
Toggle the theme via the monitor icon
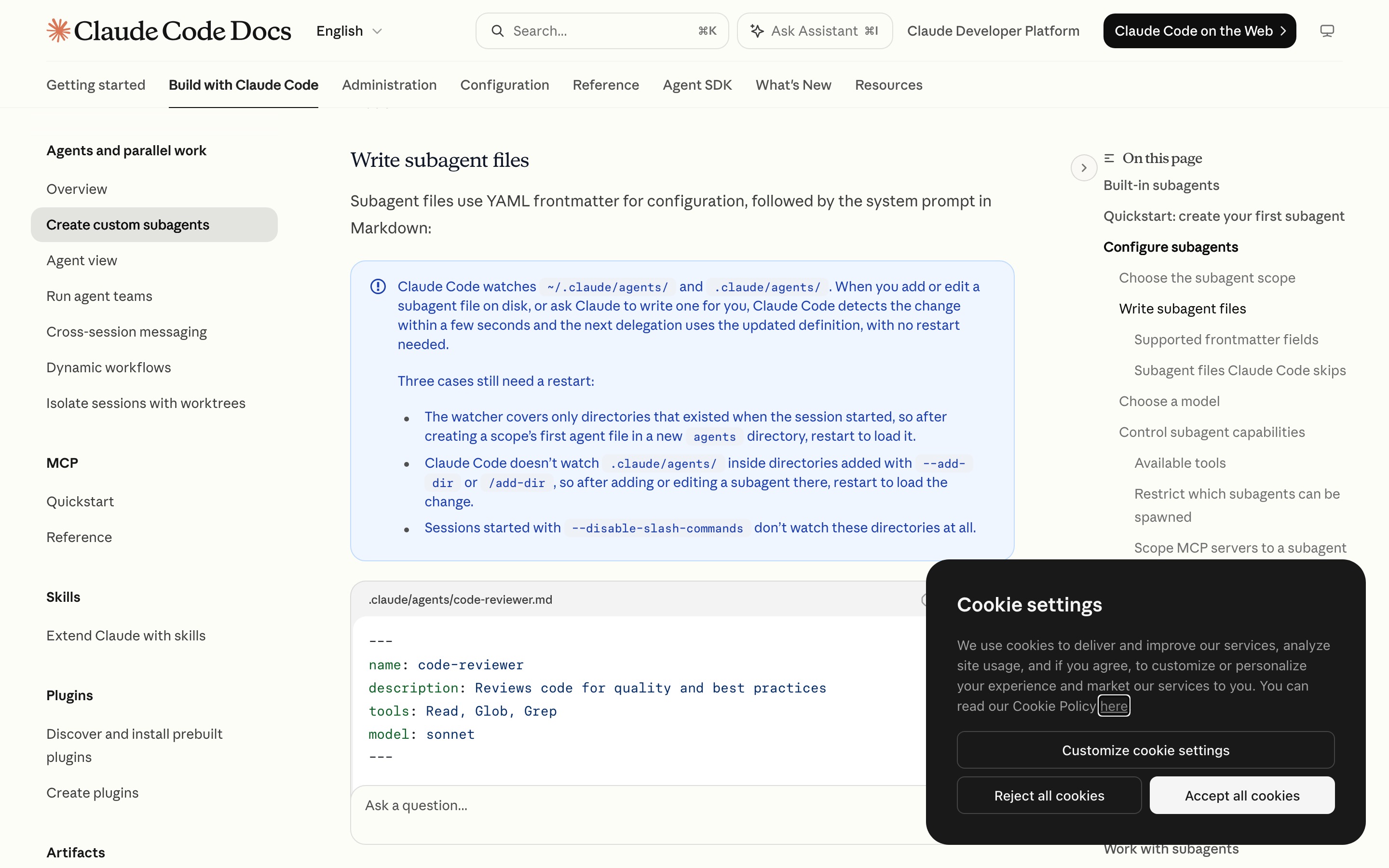(x=1326, y=31)
